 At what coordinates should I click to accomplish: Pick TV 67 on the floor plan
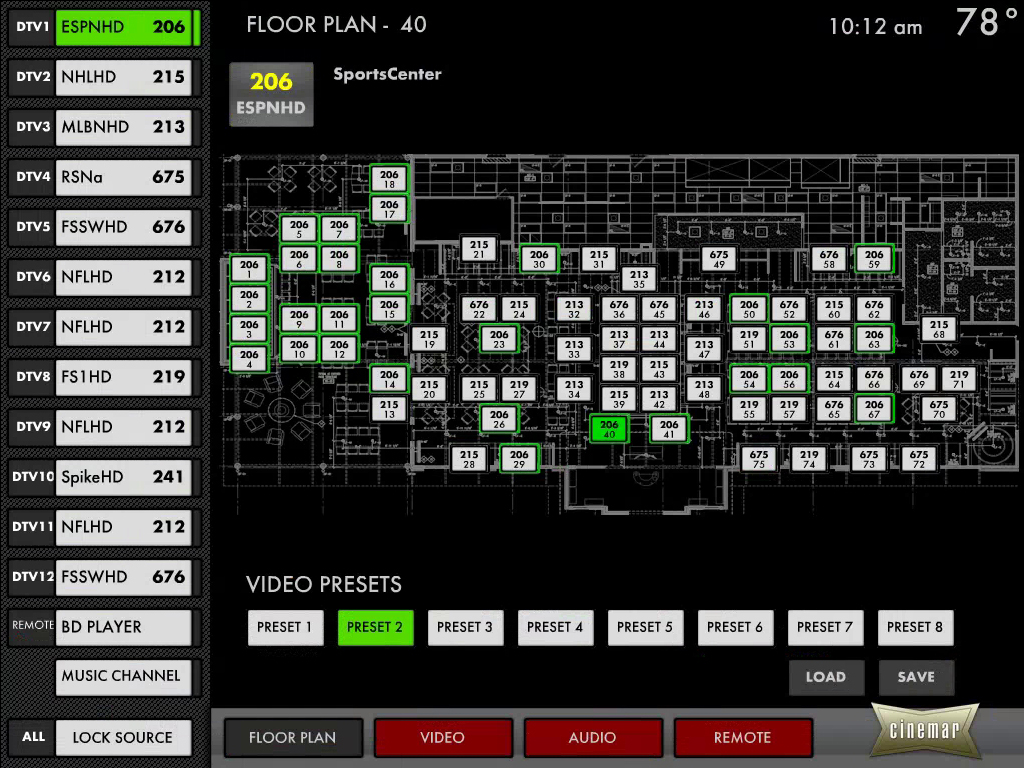(x=874, y=409)
